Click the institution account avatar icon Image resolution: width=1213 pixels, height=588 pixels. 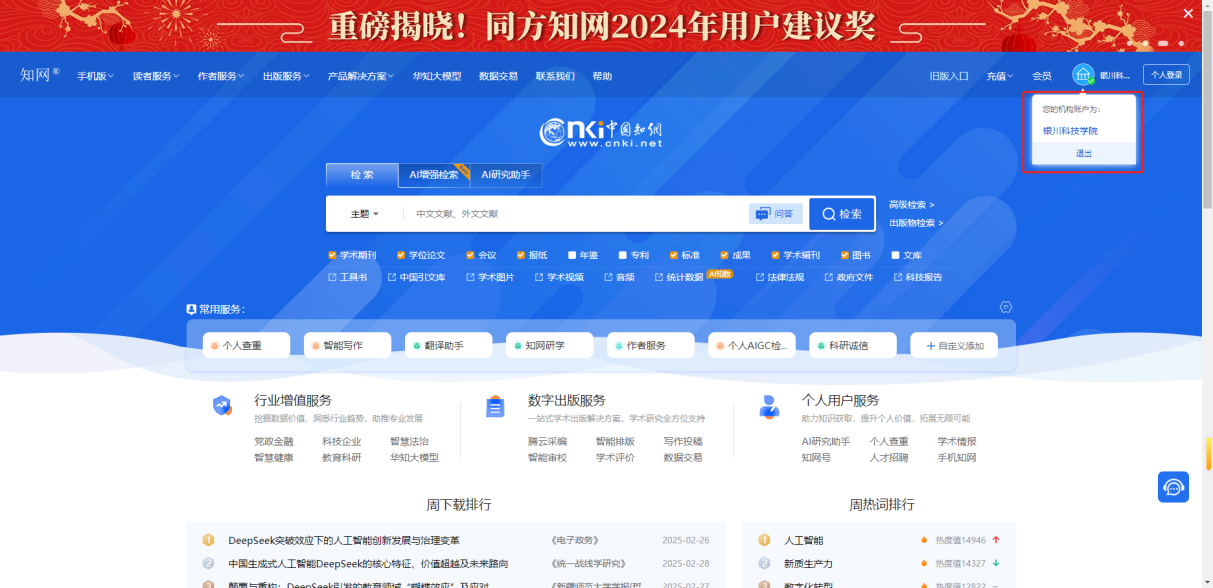coord(1083,75)
